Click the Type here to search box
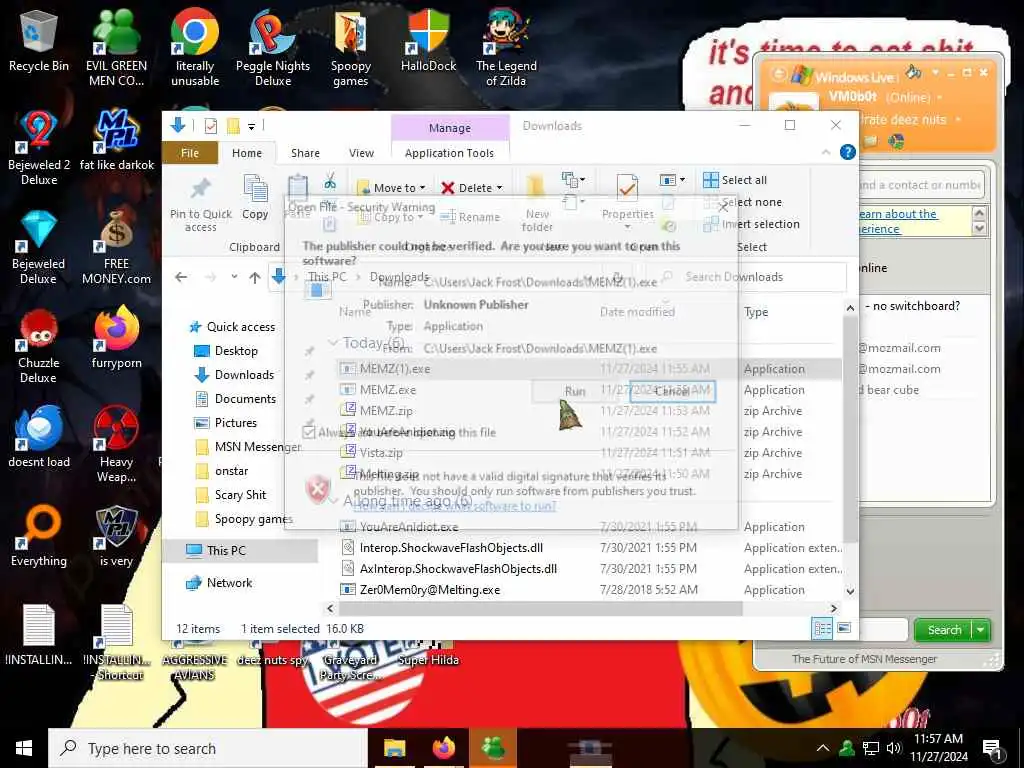The height and width of the screenshot is (768, 1024). [x=208, y=748]
